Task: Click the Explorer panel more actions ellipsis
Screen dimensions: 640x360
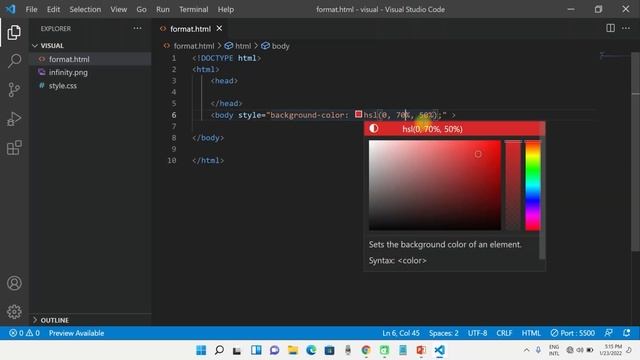Action: click(x=137, y=29)
